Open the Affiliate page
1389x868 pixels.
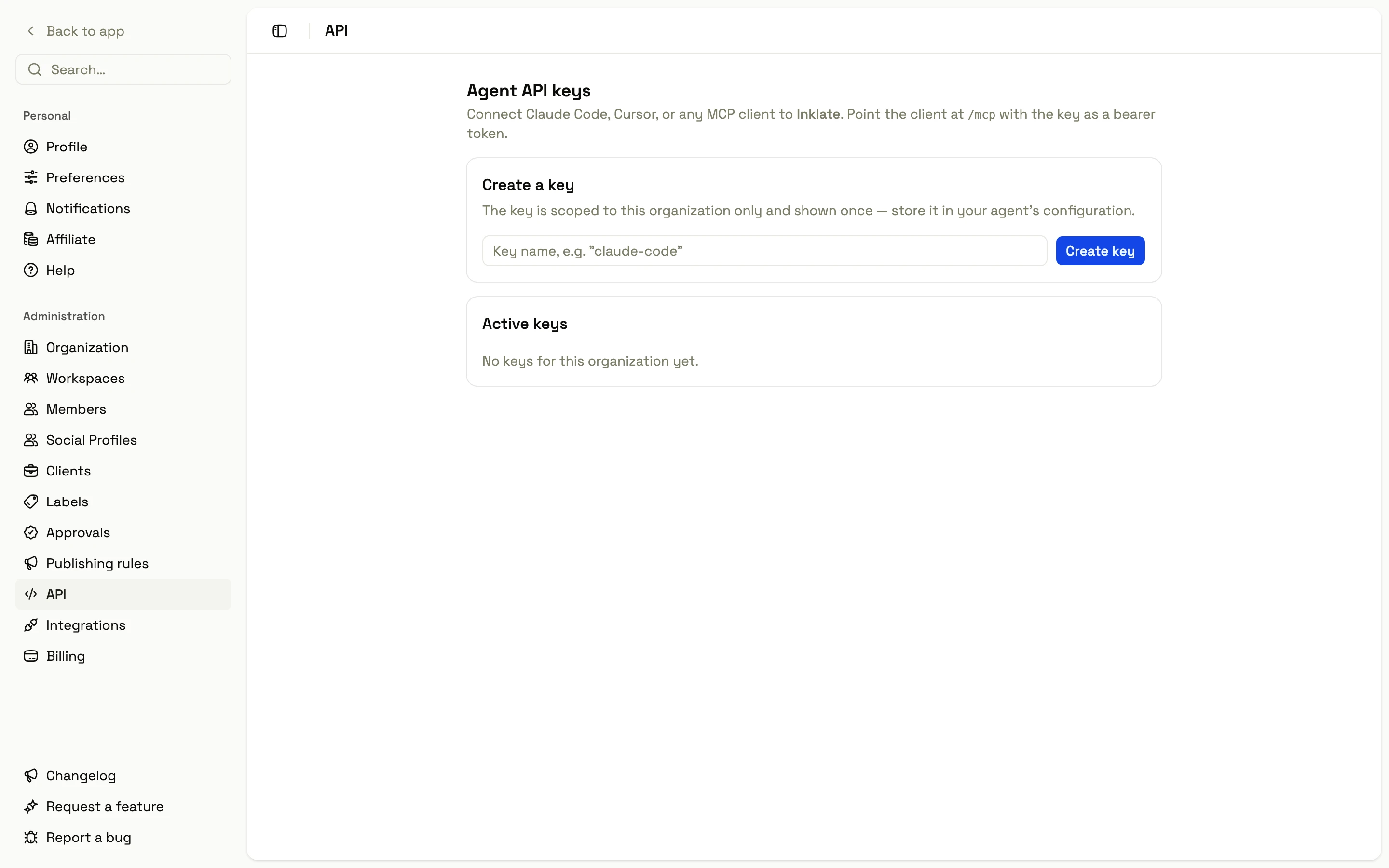(123, 239)
